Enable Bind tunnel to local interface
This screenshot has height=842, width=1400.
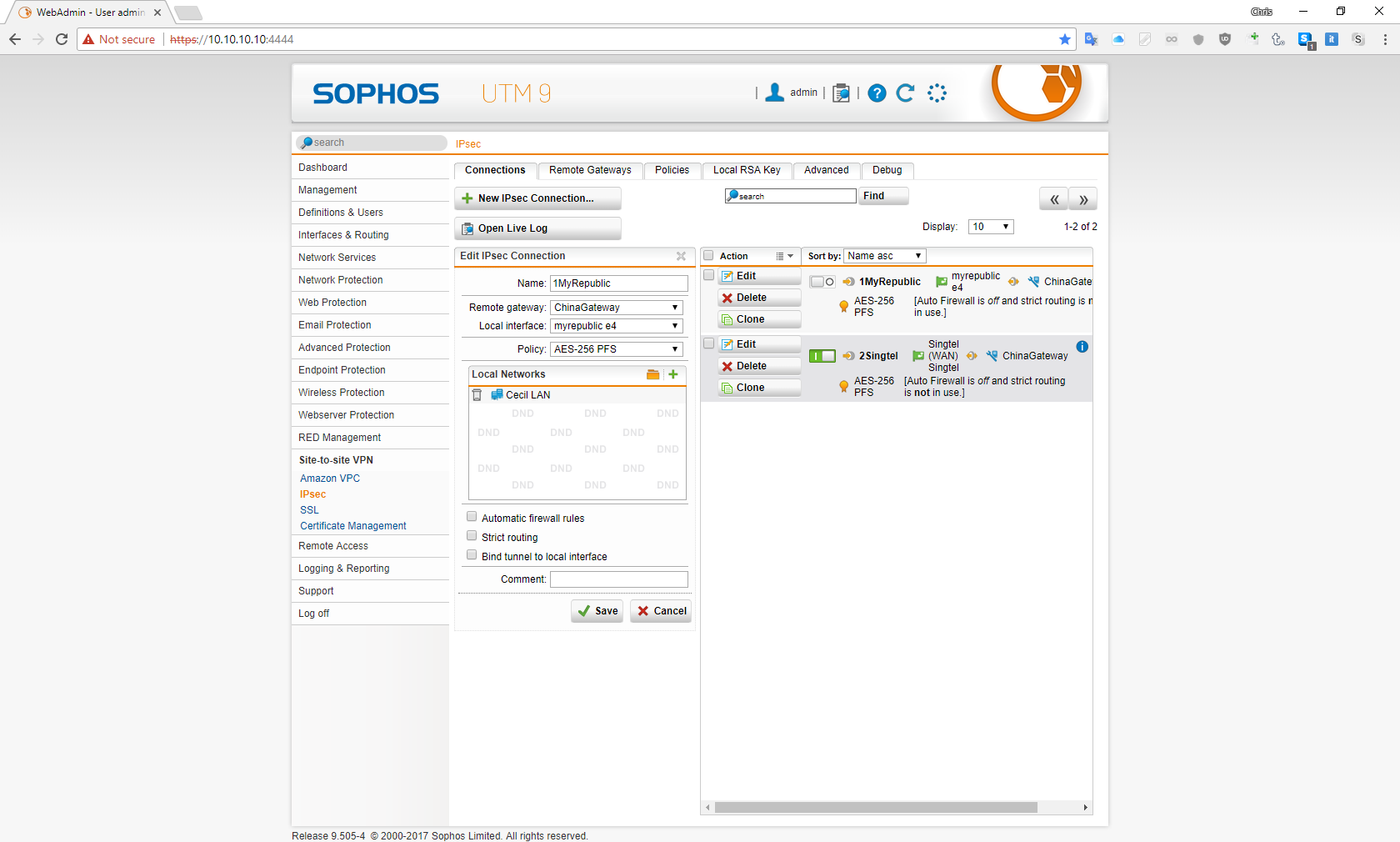point(472,555)
